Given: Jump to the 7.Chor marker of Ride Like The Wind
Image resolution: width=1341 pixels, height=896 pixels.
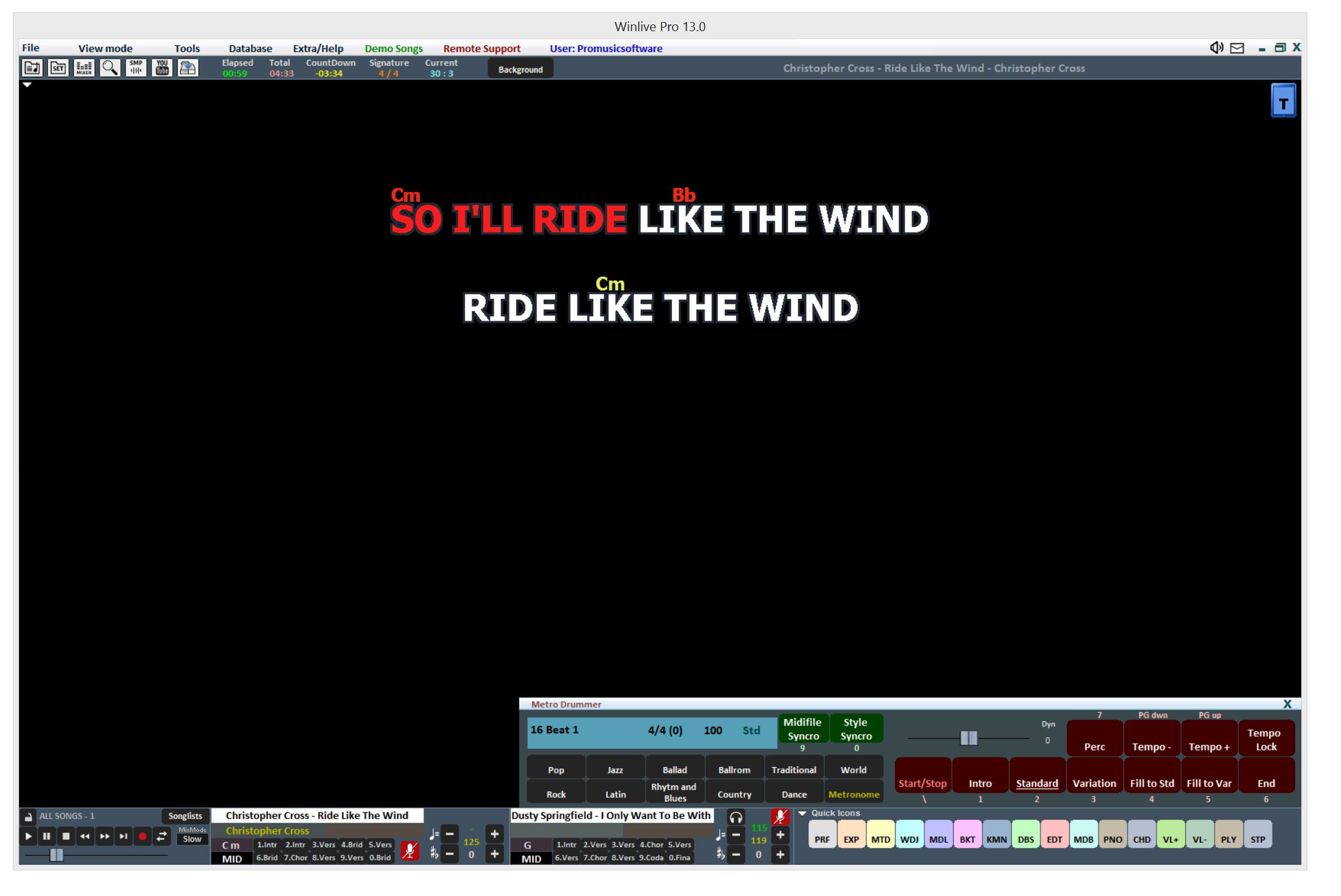Looking at the screenshot, I should 295,858.
